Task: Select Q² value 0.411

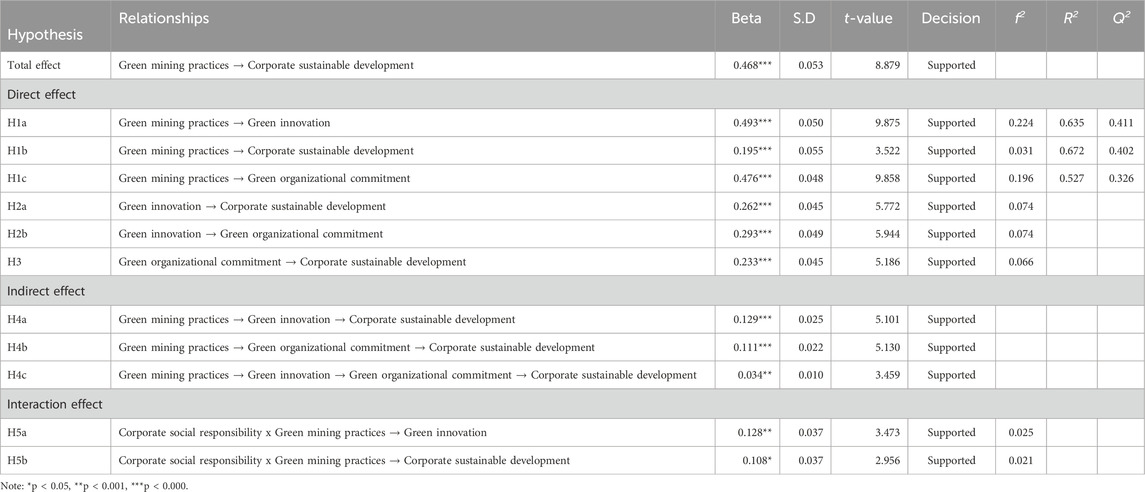Action: coord(1122,123)
